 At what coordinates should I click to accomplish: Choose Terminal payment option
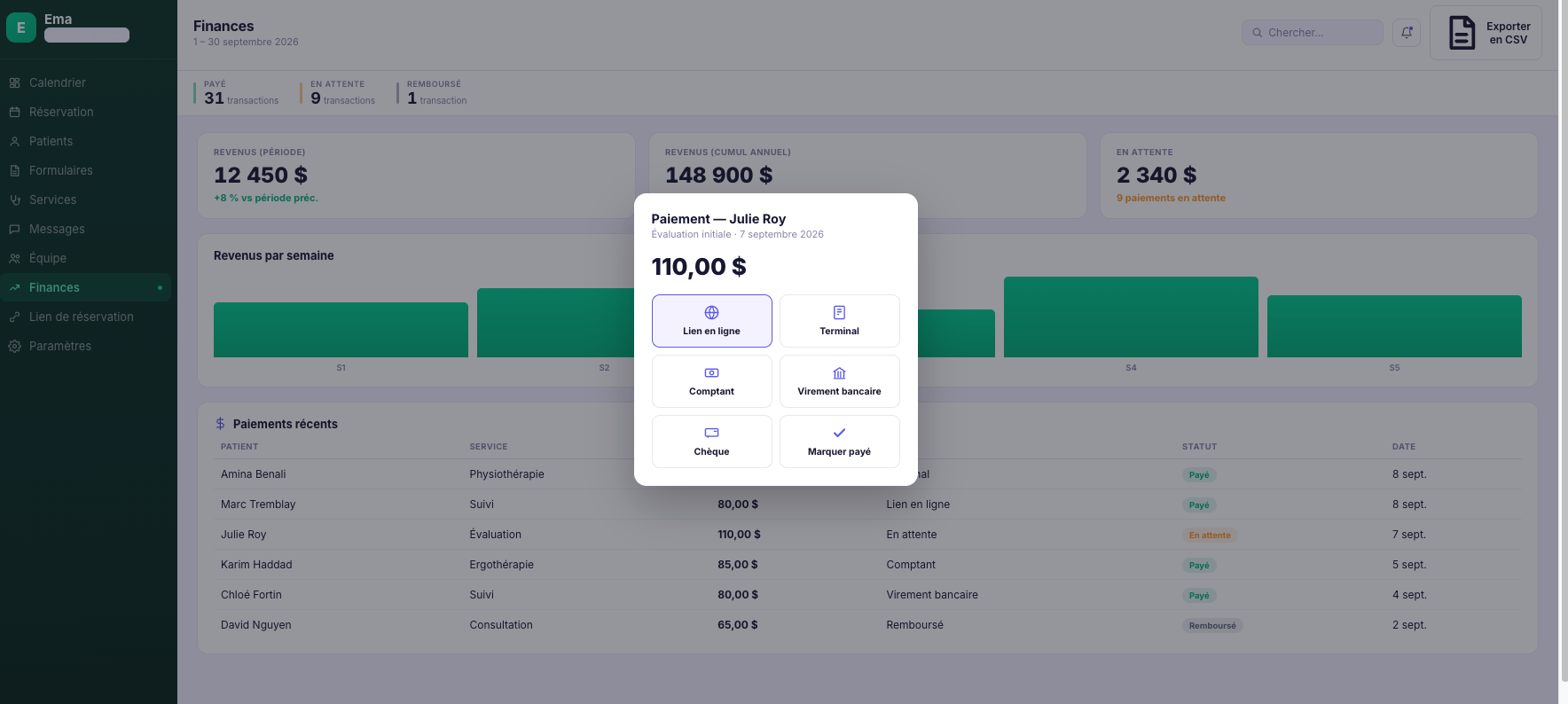(839, 321)
